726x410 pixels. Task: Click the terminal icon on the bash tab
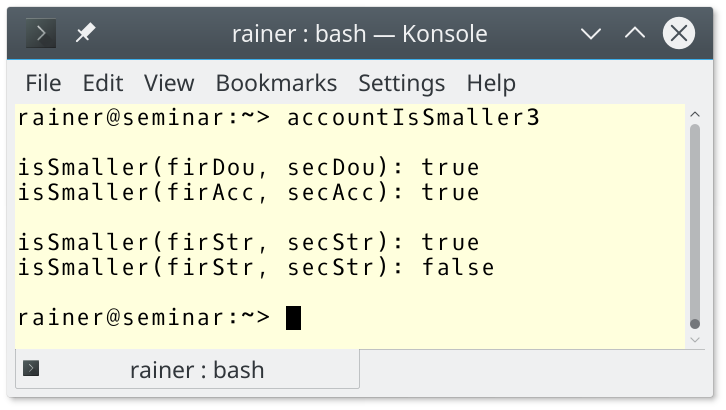pyautogui.click(x=31, y=368)
